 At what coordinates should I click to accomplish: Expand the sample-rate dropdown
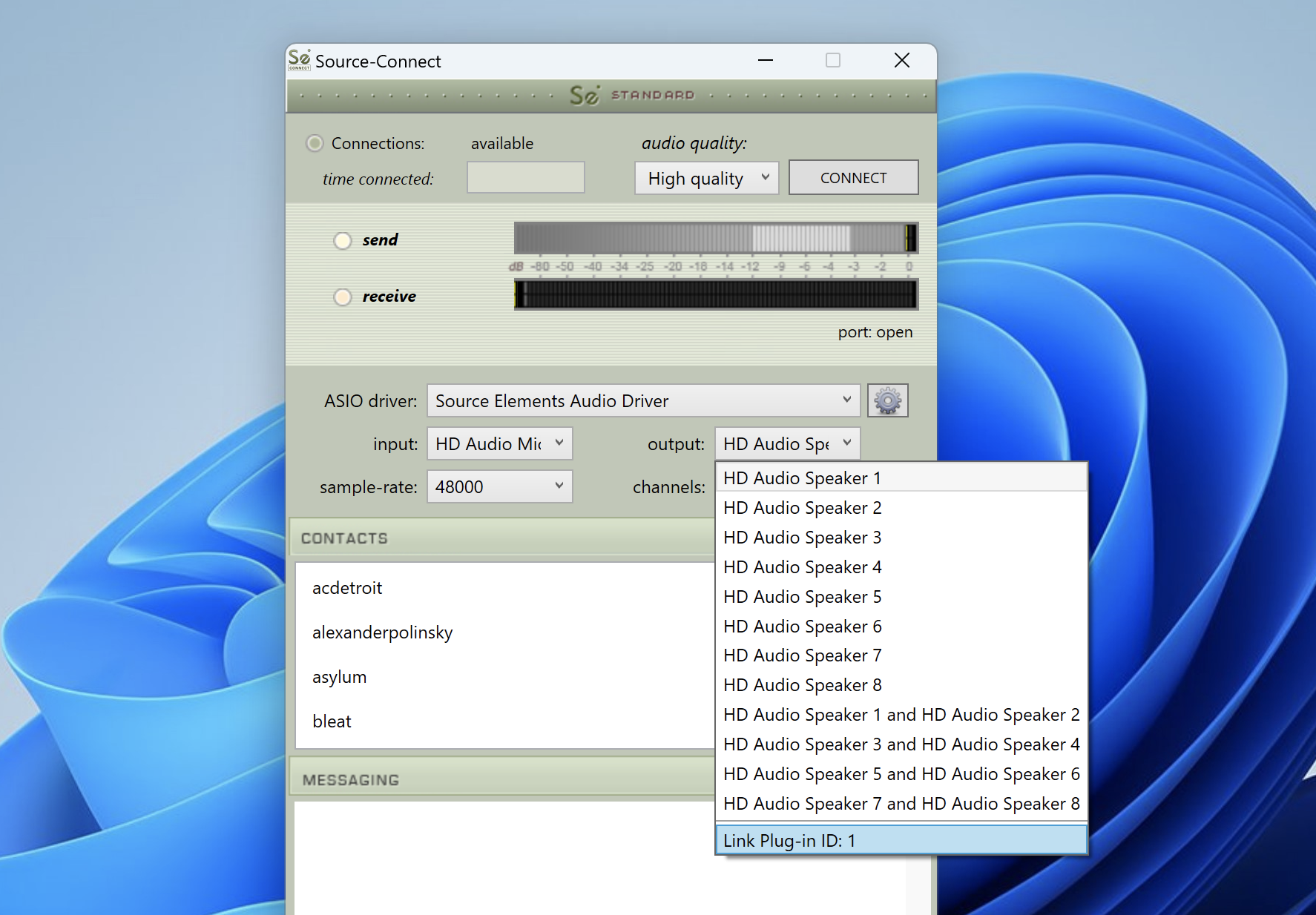[x=499, y=486]
